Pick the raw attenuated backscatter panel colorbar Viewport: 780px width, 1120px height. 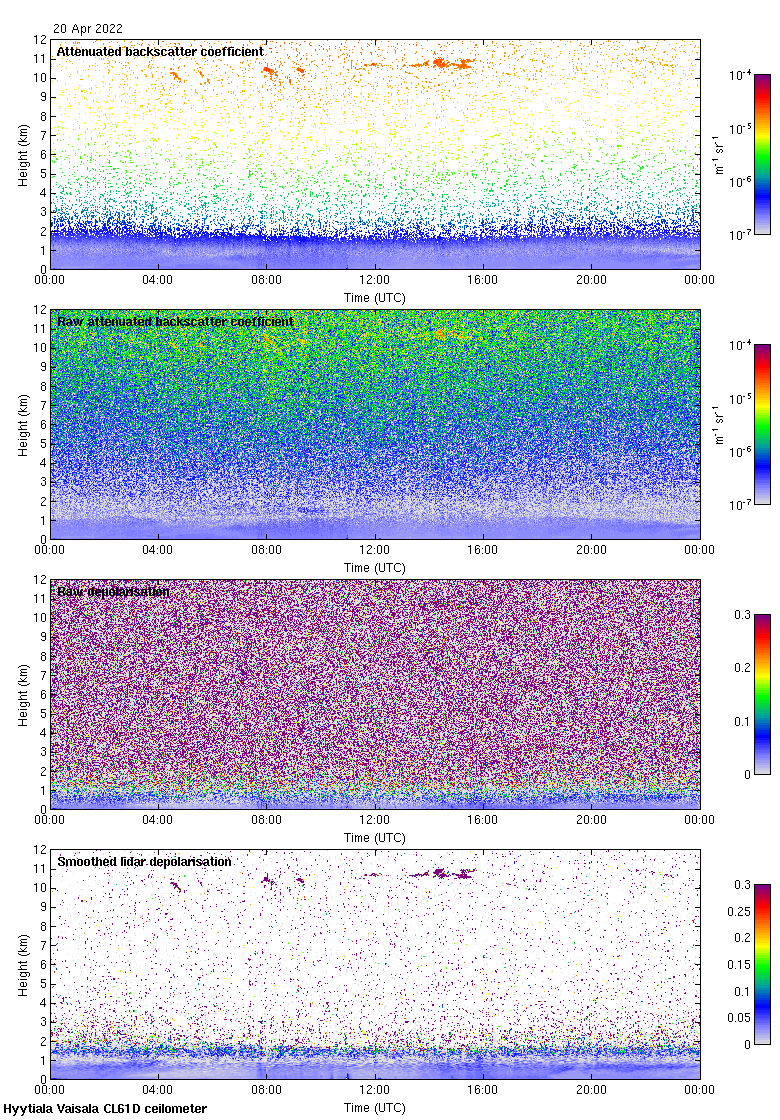(762, 424)
